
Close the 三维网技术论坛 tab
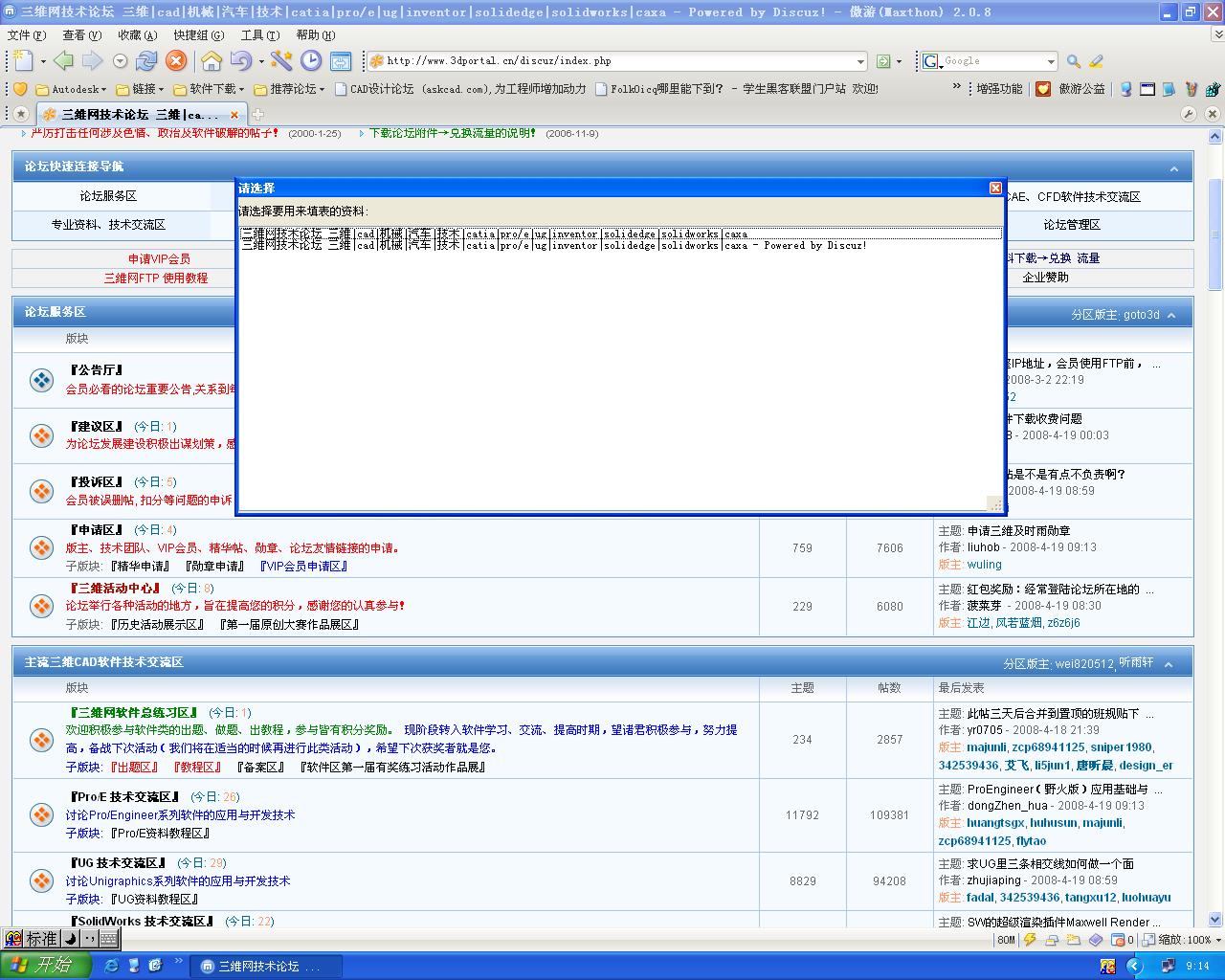point(234,115)
